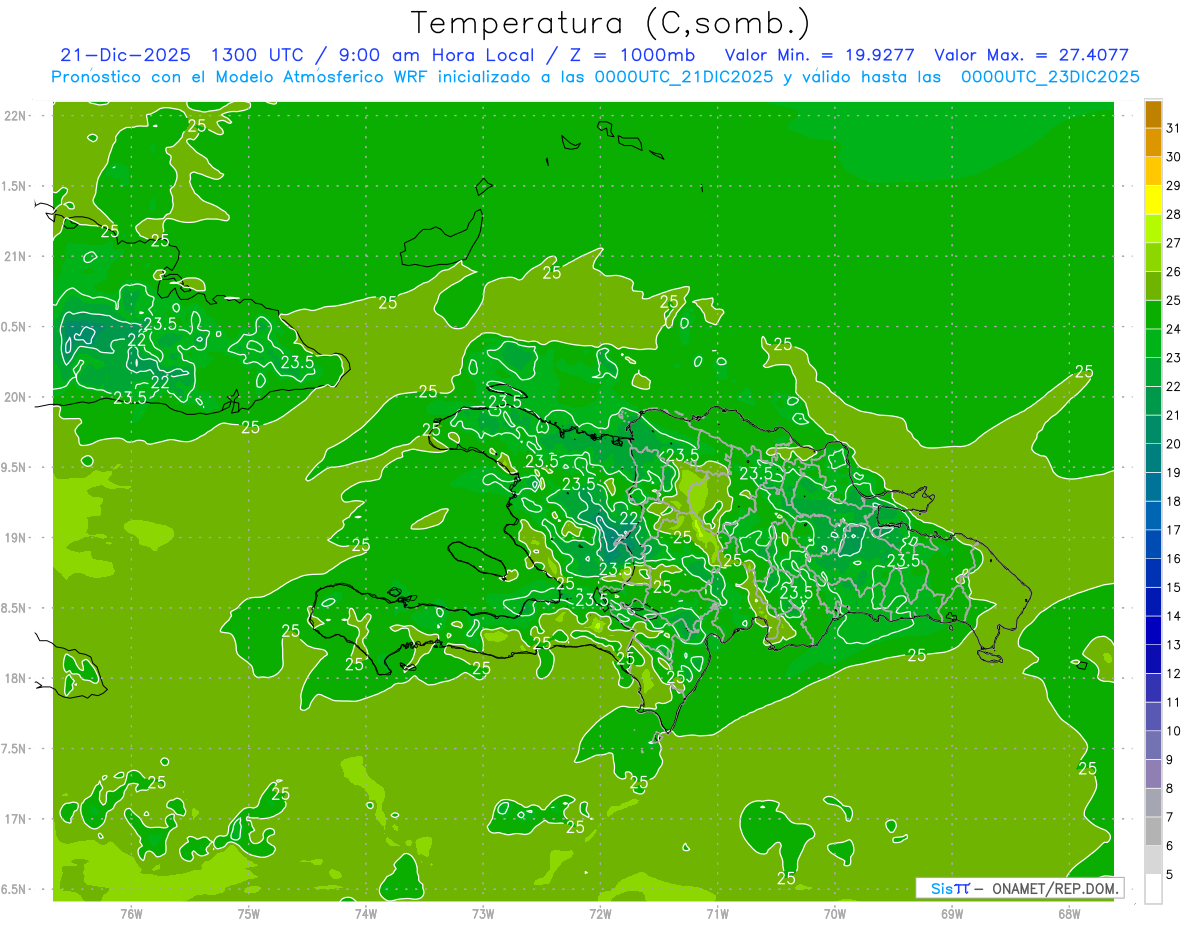Click the '74W' longitude axis label
This screenshot has height=927, width=1200.
click(366, 913)
